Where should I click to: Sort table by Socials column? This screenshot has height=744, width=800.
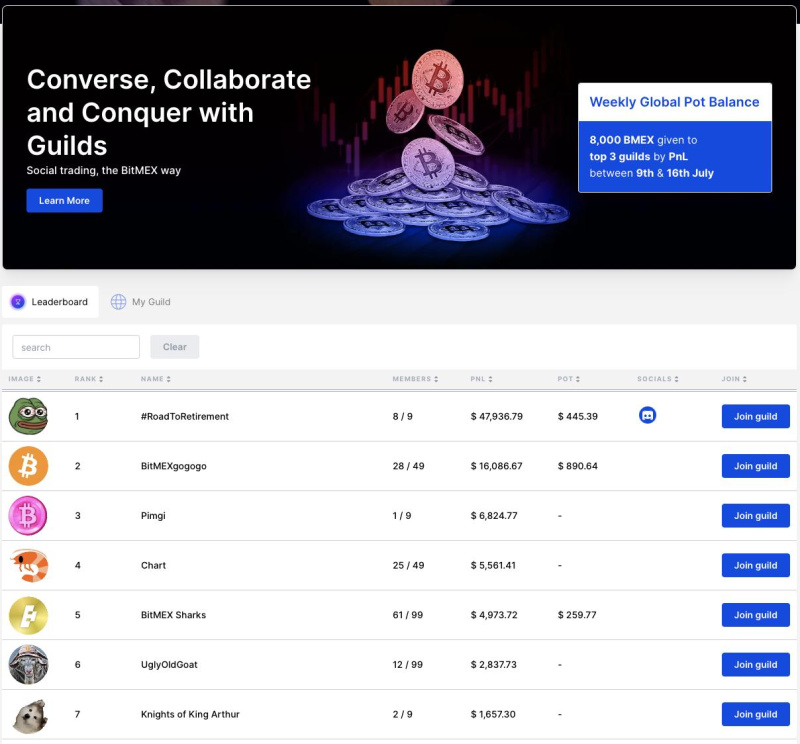click(658, 379)
